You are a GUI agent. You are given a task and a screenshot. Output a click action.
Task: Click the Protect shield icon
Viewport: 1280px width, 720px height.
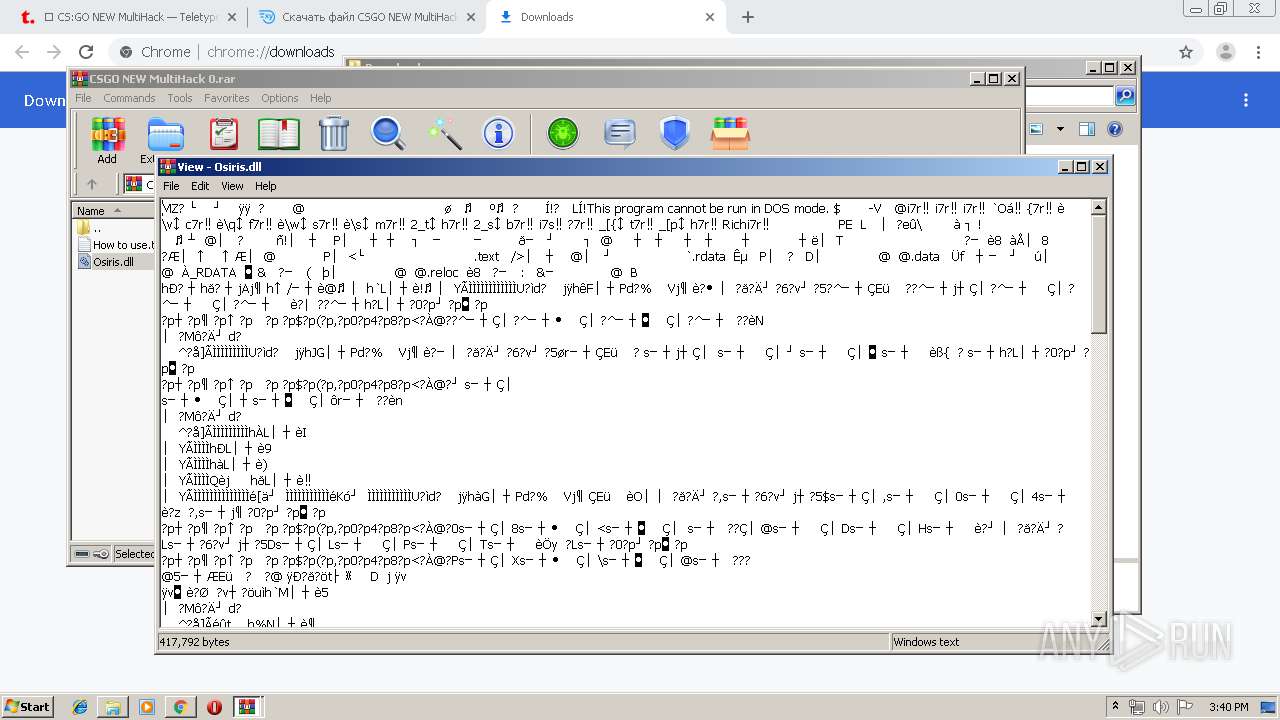pyautogui.click(x=675, y=133)
